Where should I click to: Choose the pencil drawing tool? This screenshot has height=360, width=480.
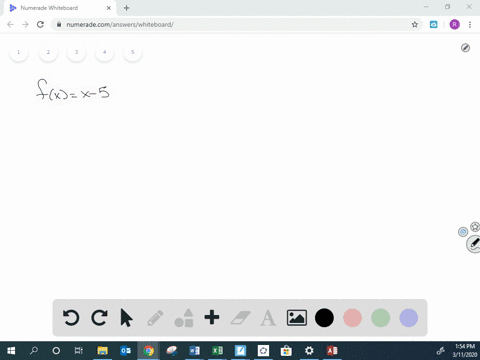point(155,318)
